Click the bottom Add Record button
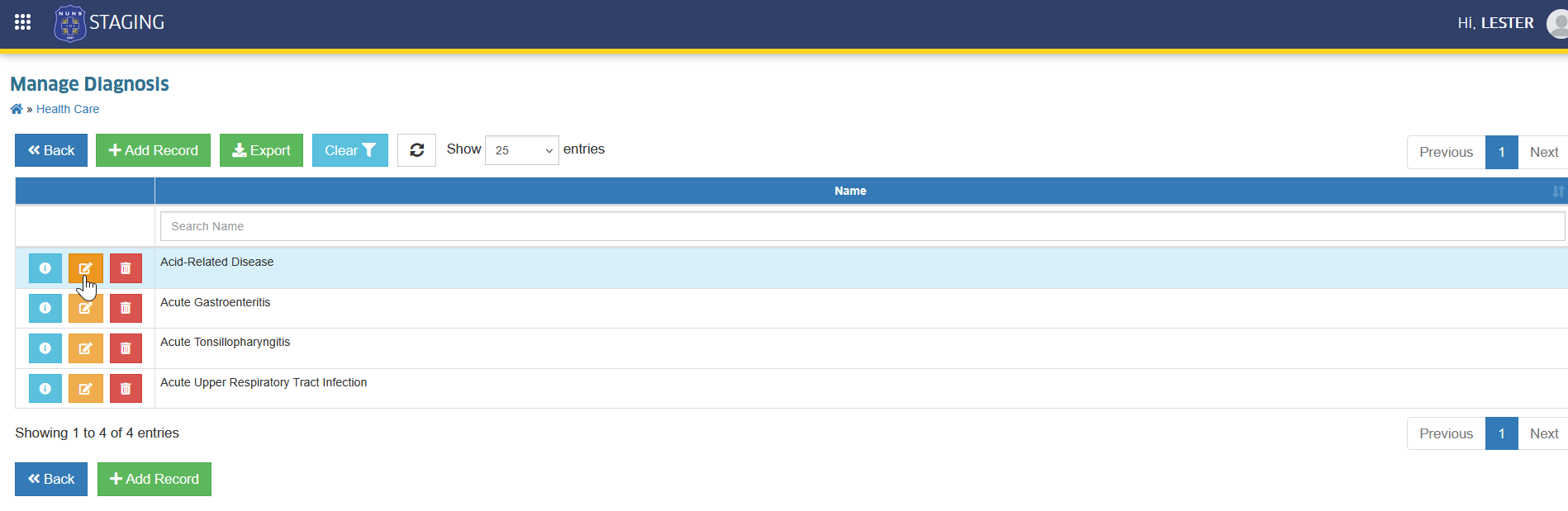This screenshot has height=511, width=1568. (x=154, y=479)
